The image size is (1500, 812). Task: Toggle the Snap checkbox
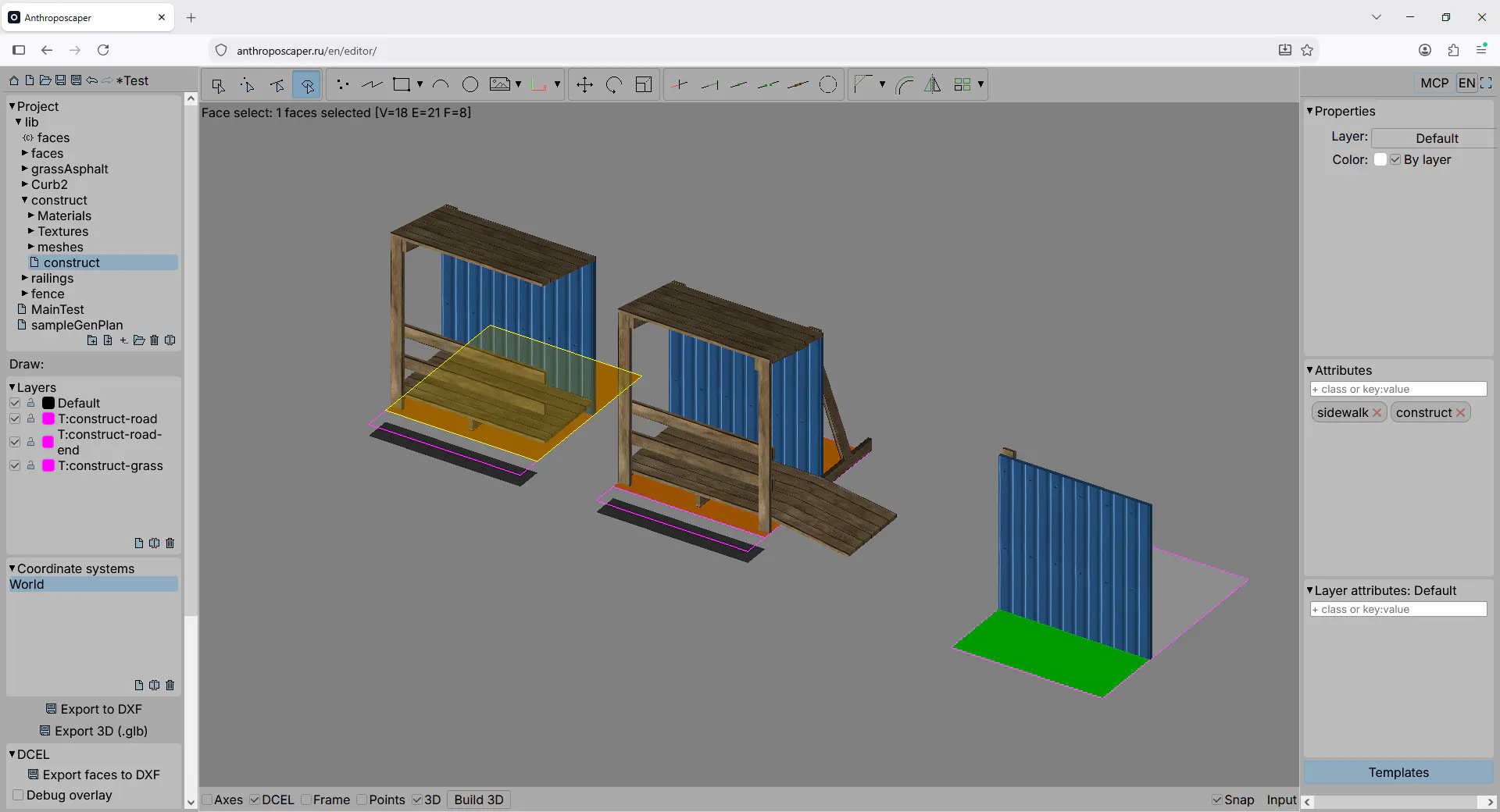pos(1217,800)
